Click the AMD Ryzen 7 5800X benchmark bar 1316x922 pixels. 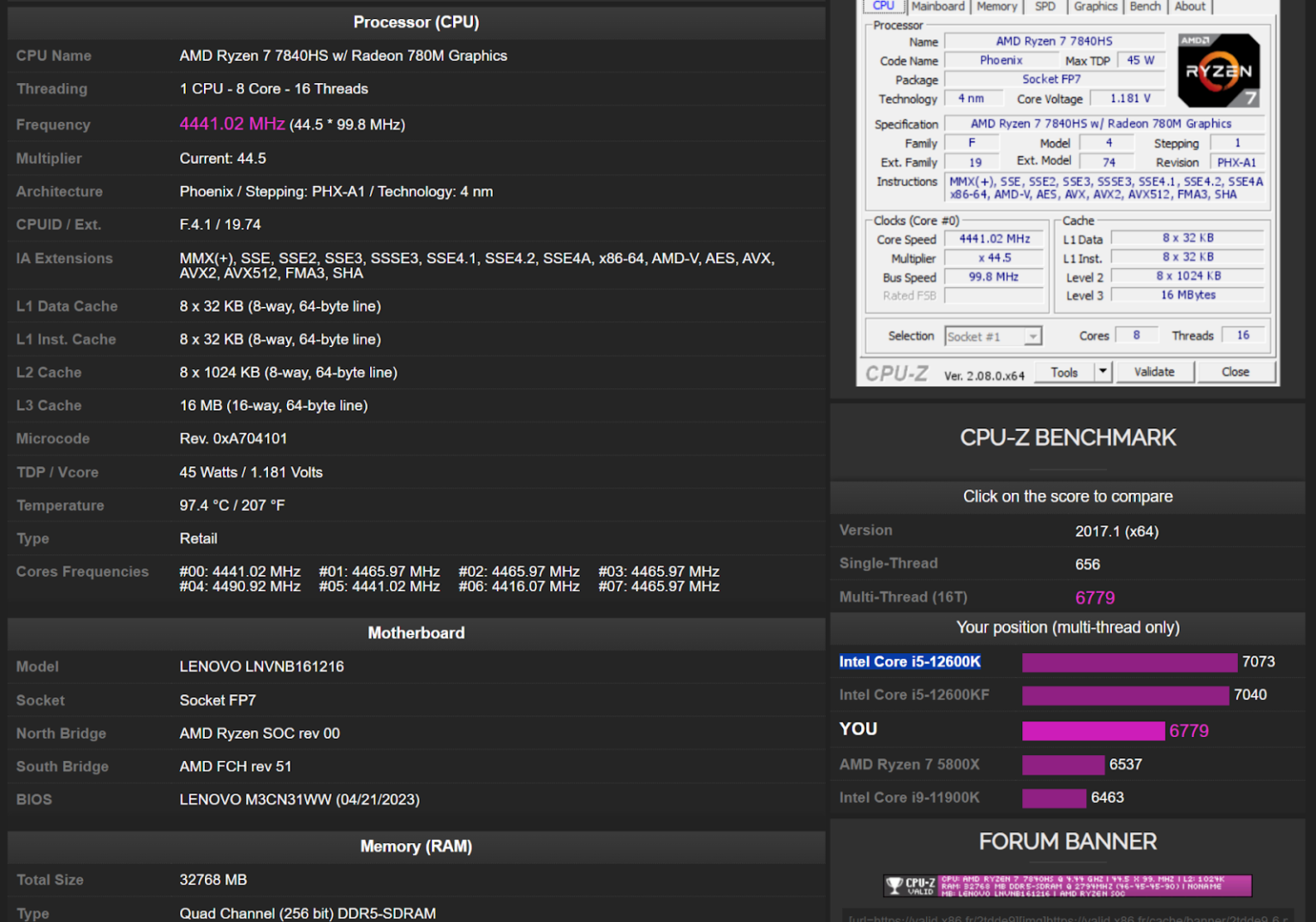pos(1062,764)
